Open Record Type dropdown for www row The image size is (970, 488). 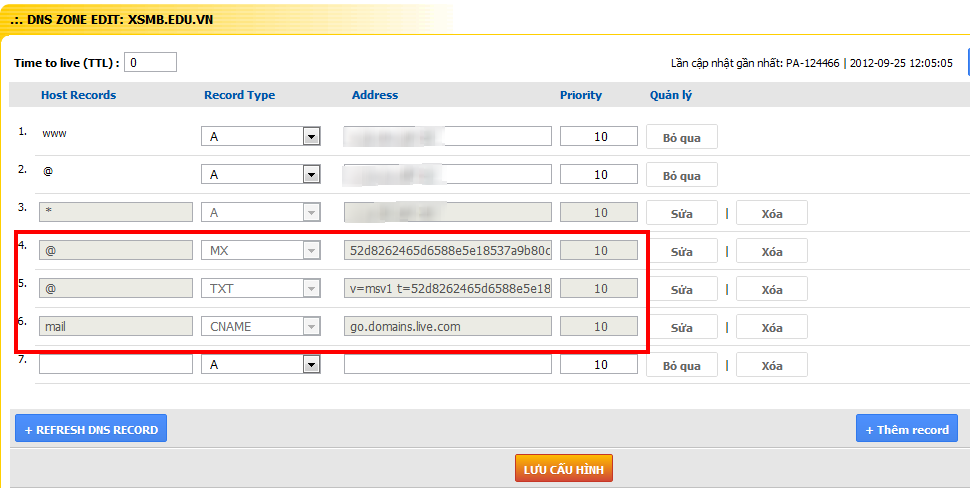tap(311, 137)
